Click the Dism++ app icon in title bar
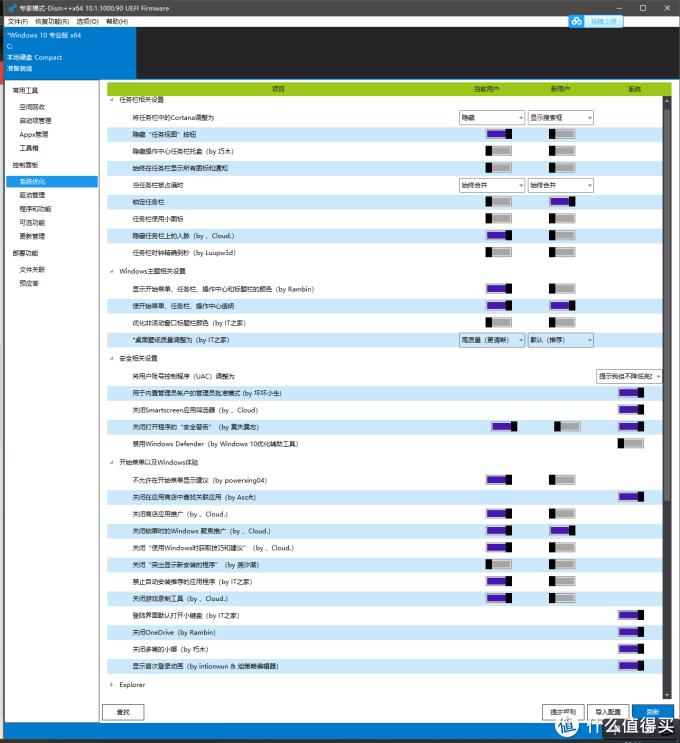 (x=12, y=8)
